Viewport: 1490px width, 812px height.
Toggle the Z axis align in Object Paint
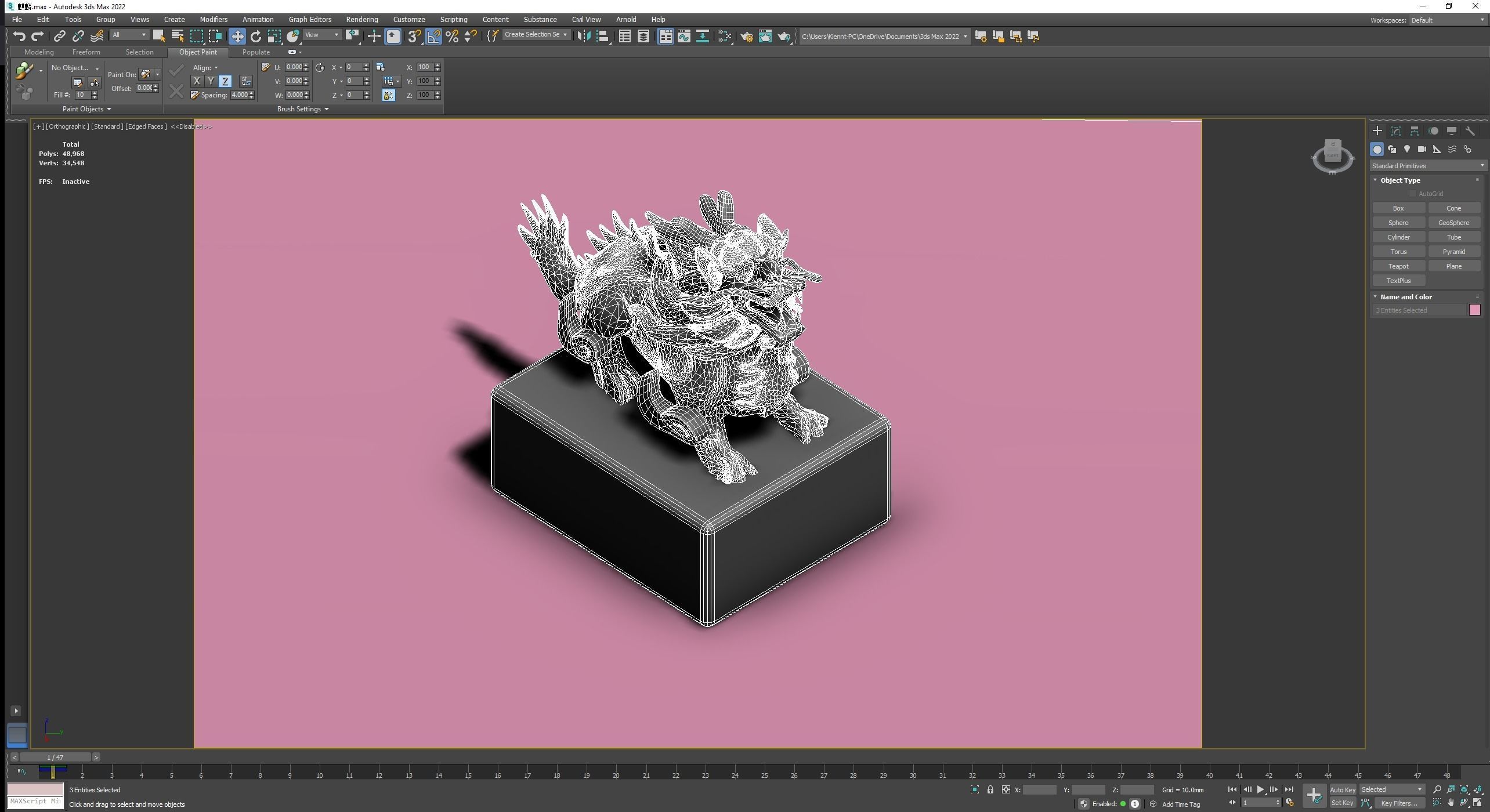pyautogui.click(x=225, y=81)
